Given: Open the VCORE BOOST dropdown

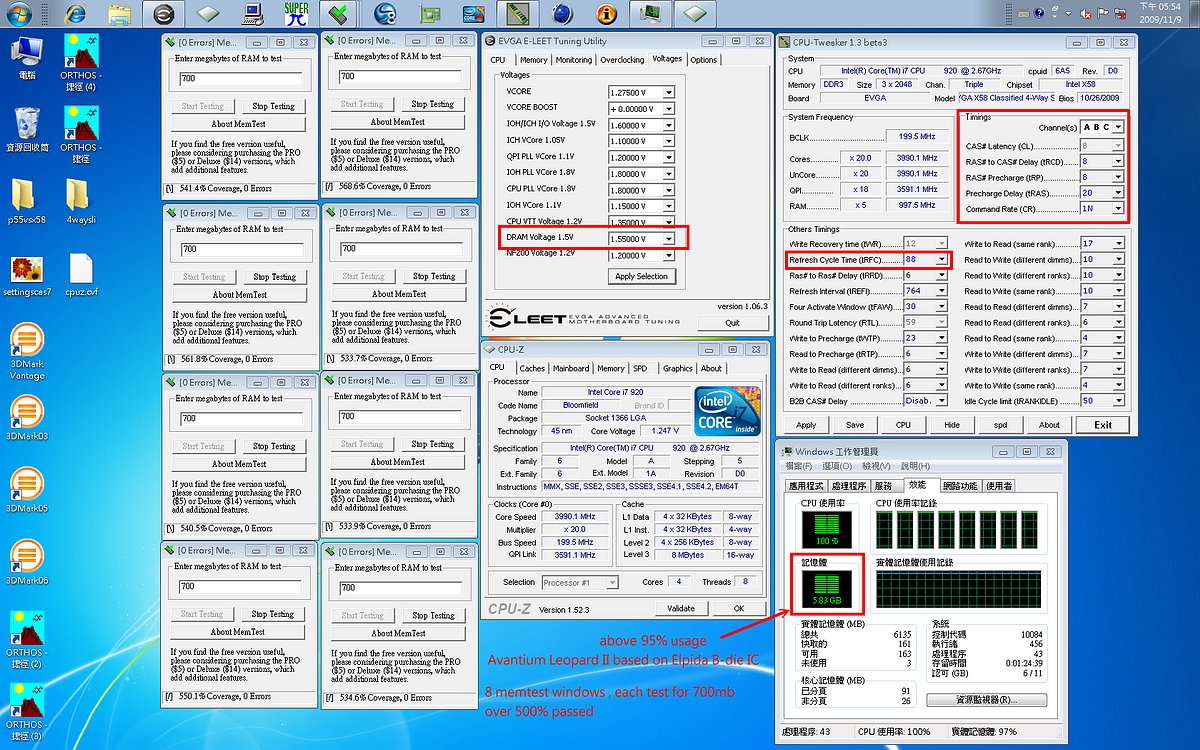Looking at the screenshot, I should 668,109.
